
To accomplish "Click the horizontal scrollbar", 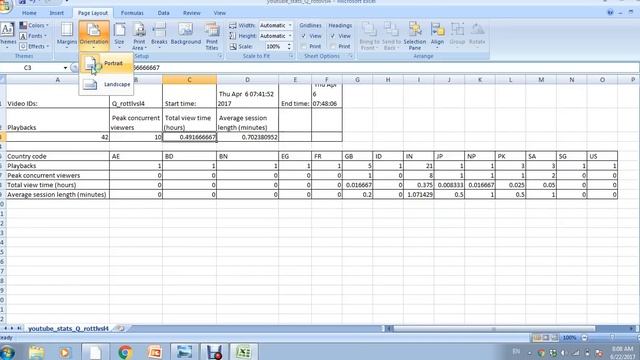I will coord(494,328).
